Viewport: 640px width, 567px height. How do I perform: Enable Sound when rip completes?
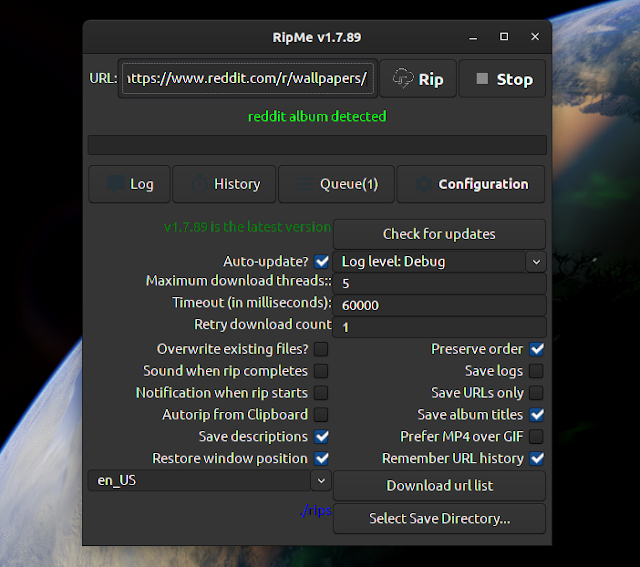[x=321, y=371]
